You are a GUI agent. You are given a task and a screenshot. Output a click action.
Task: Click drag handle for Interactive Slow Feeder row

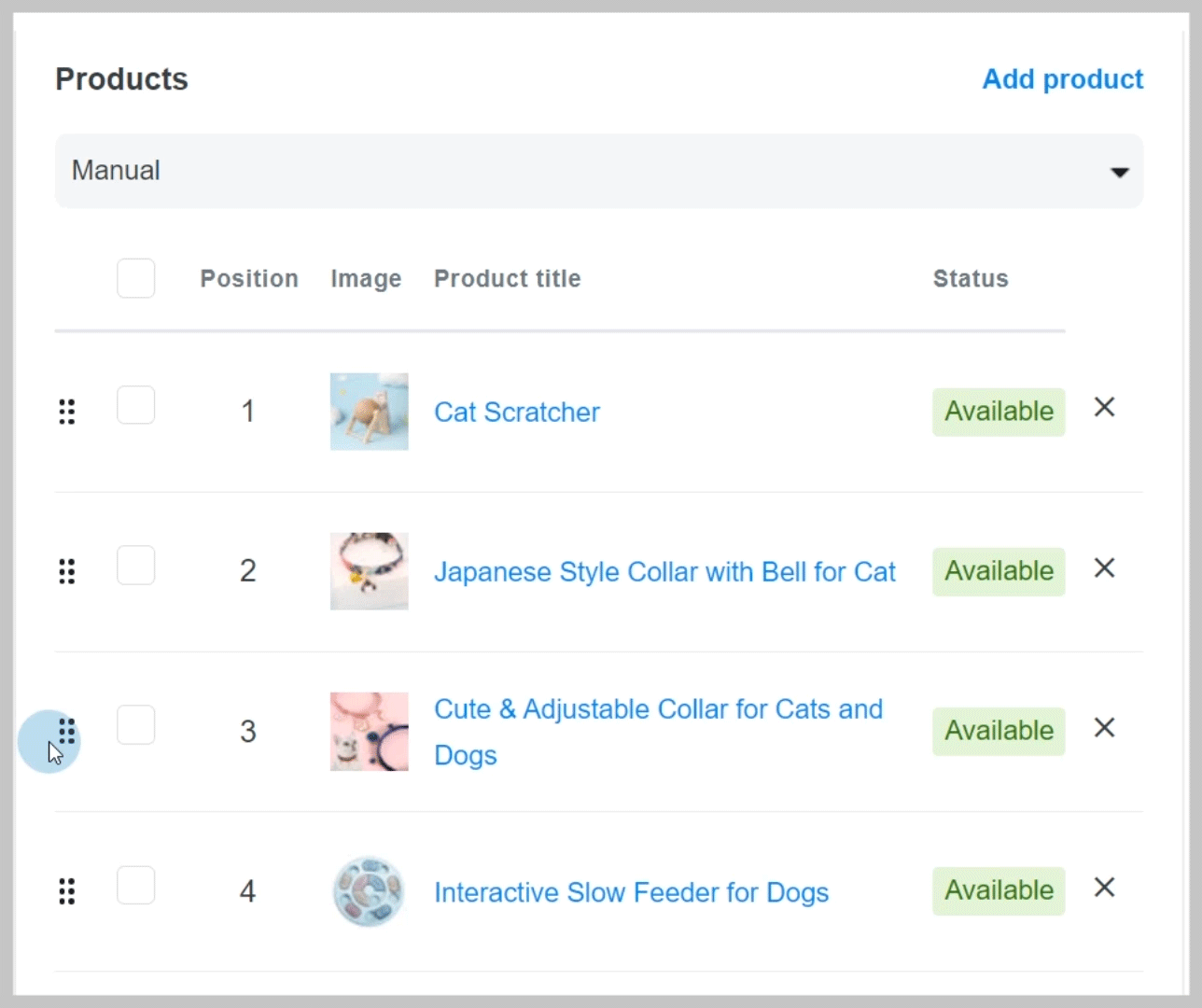tap(67, 891)
